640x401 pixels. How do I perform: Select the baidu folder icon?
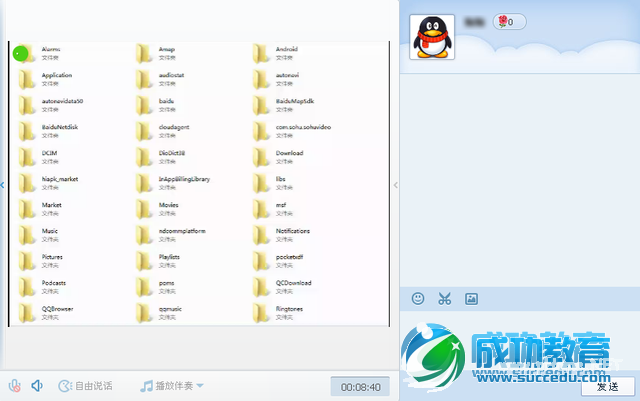(143, 105)
